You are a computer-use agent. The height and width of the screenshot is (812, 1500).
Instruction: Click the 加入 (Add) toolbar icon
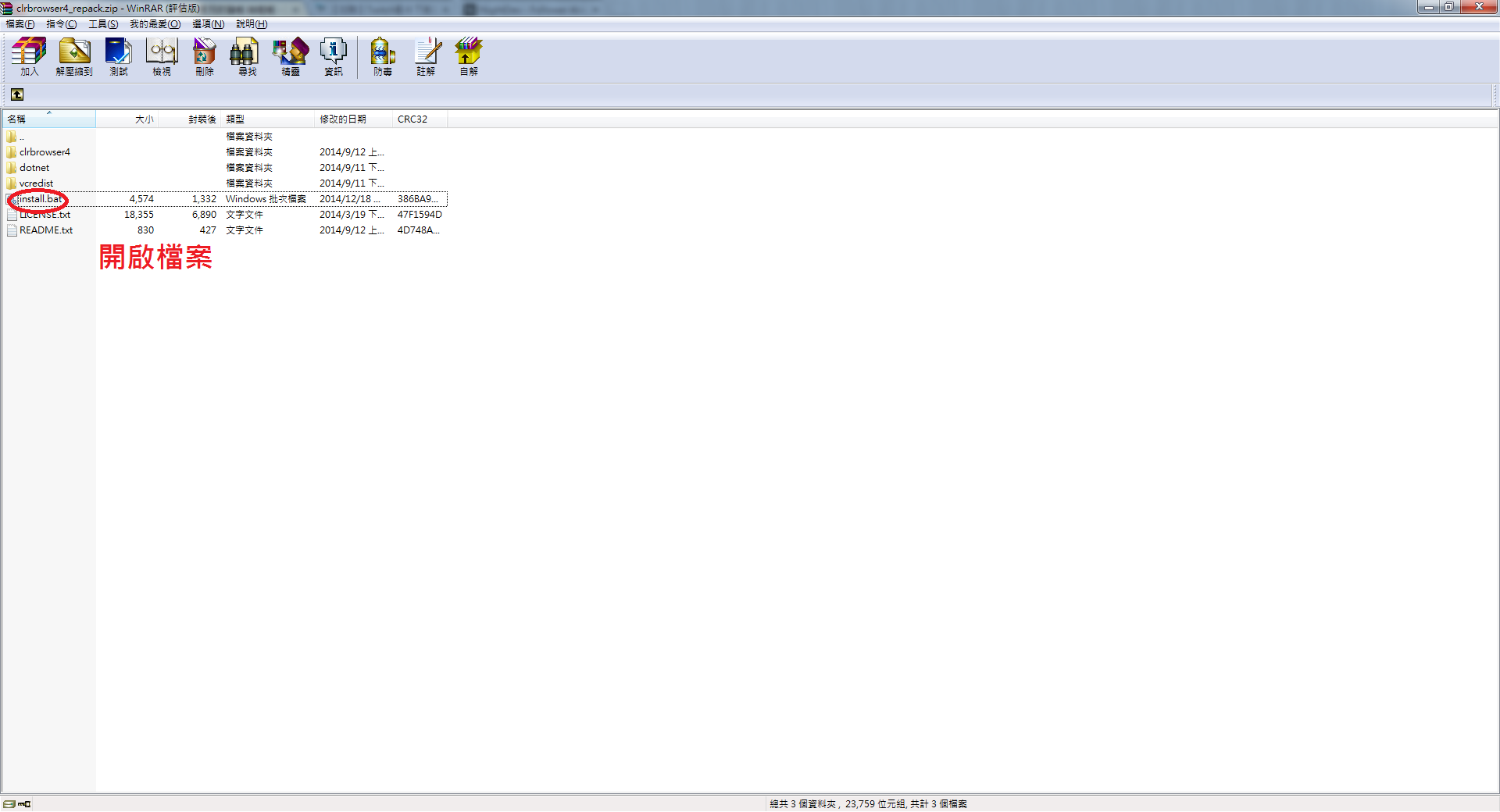(29, 57)
